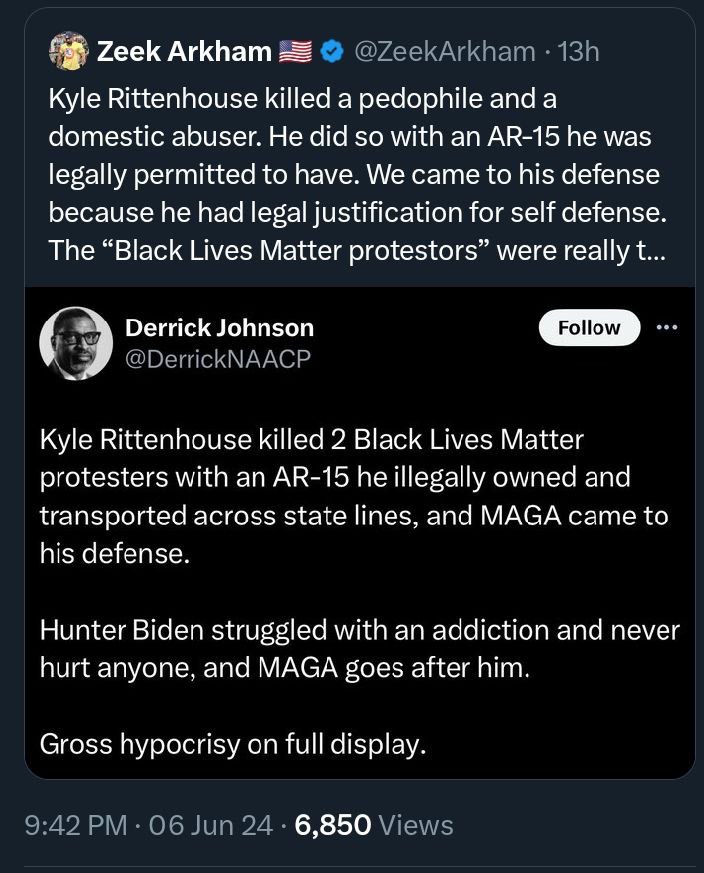Screen dimensions: 704x873
Task: Open the 6,850 Views count
Action: (375, 825)
